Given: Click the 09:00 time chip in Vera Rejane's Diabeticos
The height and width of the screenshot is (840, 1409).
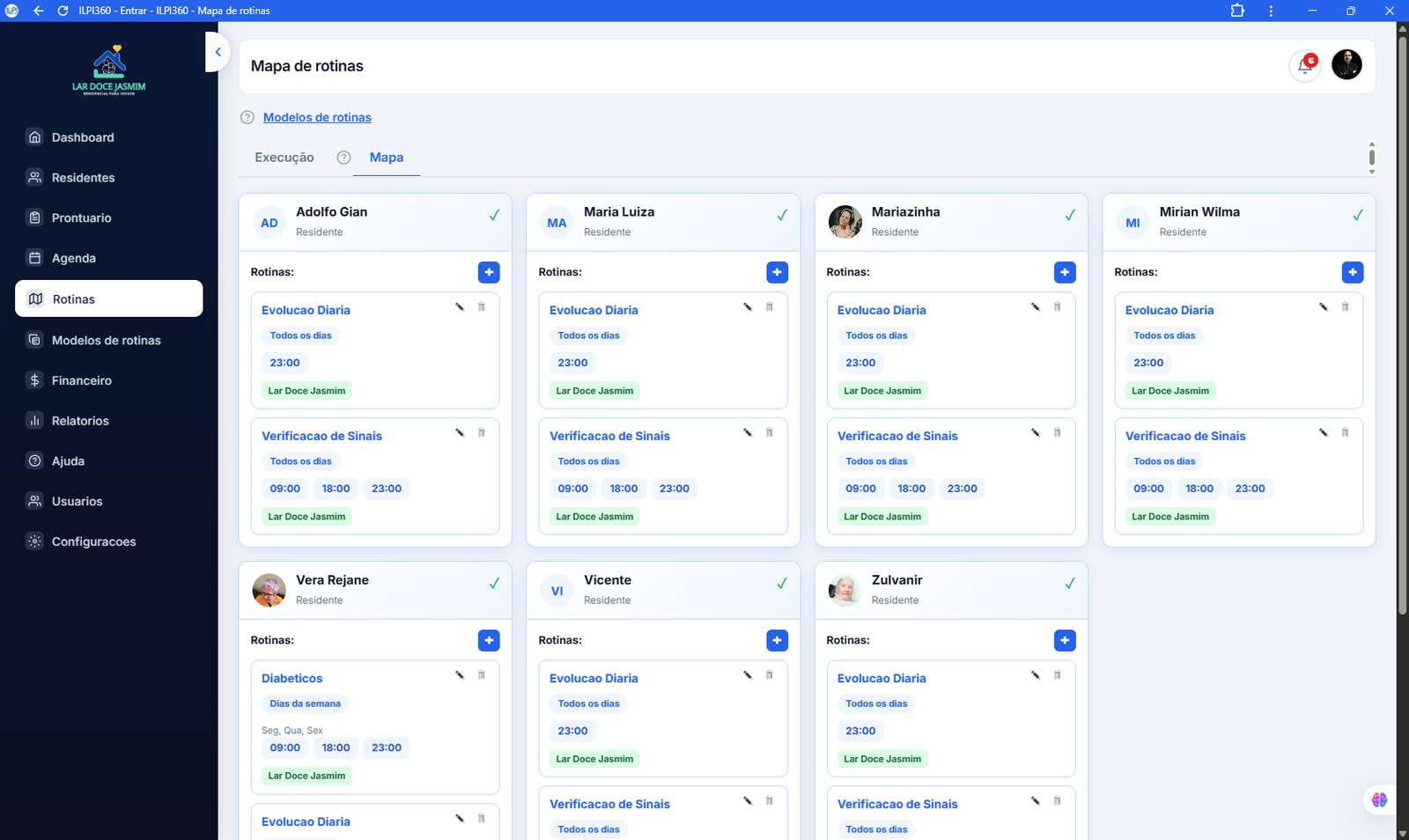Looking at the screenshot, I should click(x=285, y=748).
